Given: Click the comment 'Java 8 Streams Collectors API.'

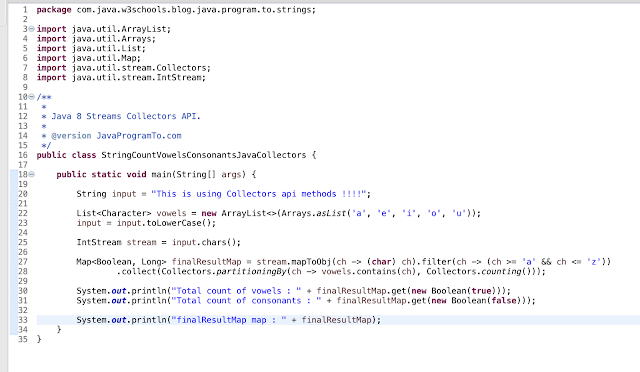Looking at the screenshot, I should click(126, 116).
